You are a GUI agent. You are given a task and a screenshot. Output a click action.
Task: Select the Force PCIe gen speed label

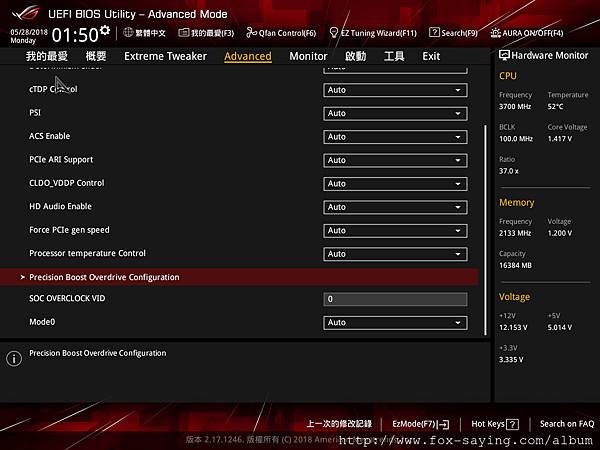69,230
